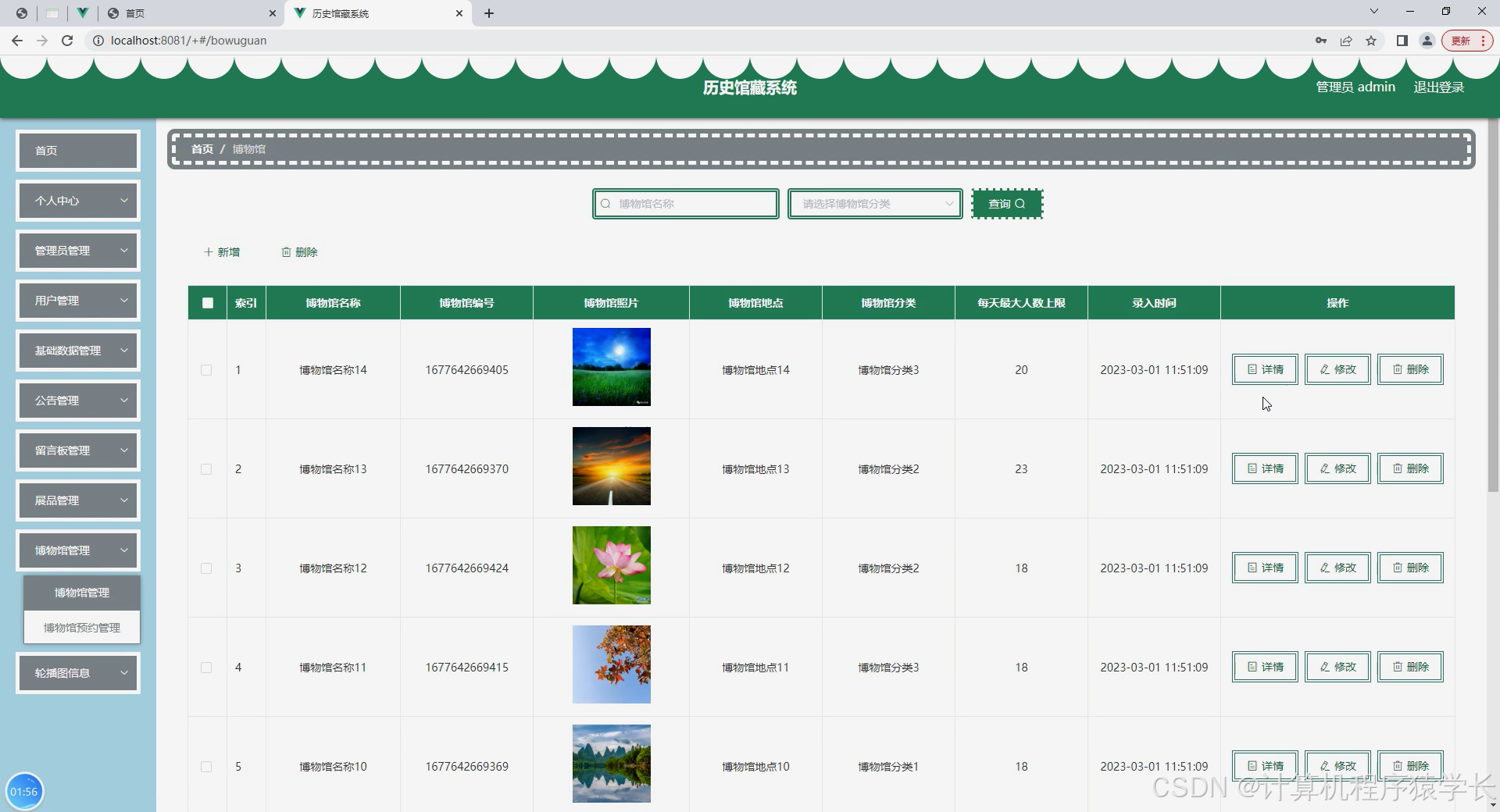This screenshot has height=812, width=1500.
Task: Click 首页 breadcrumb link
Action: coord(202,149)
